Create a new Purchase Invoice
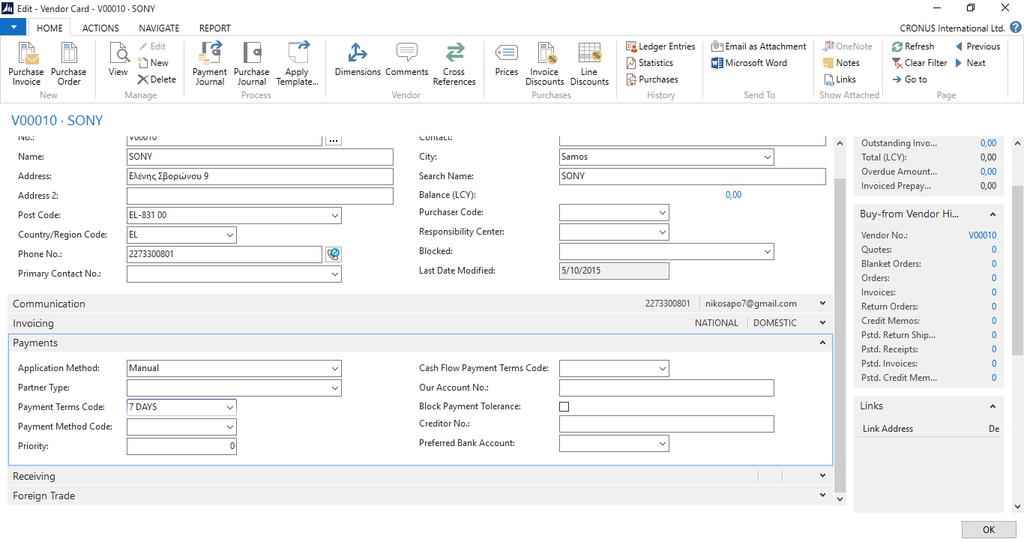 pyautogui.click(x=26, y=64)
